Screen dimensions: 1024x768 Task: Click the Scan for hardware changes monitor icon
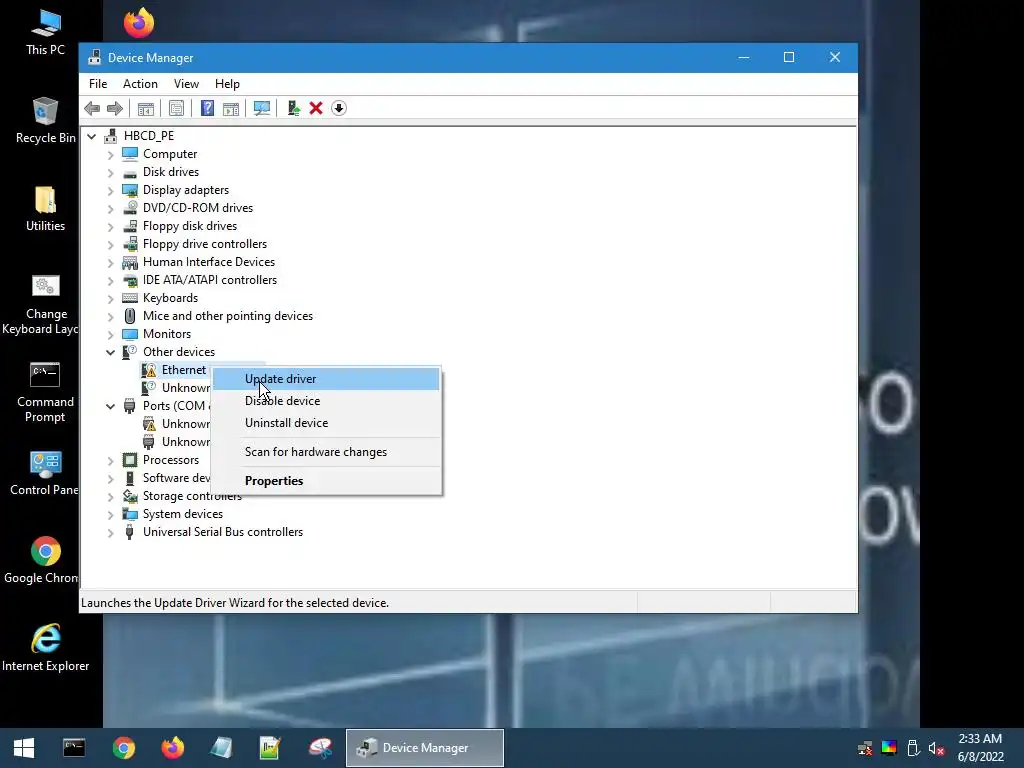(262, 108)
